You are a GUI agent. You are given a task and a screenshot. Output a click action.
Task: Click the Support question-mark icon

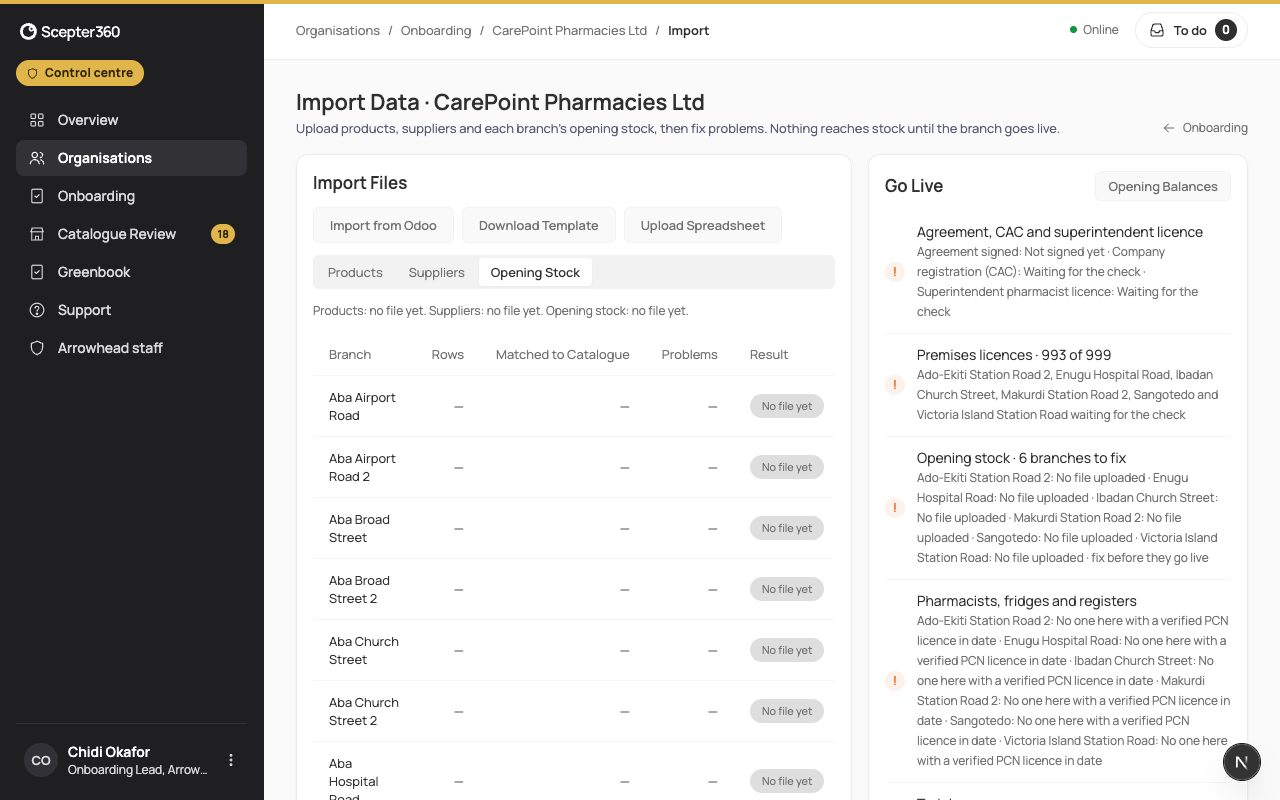click(x=37, y=310)
